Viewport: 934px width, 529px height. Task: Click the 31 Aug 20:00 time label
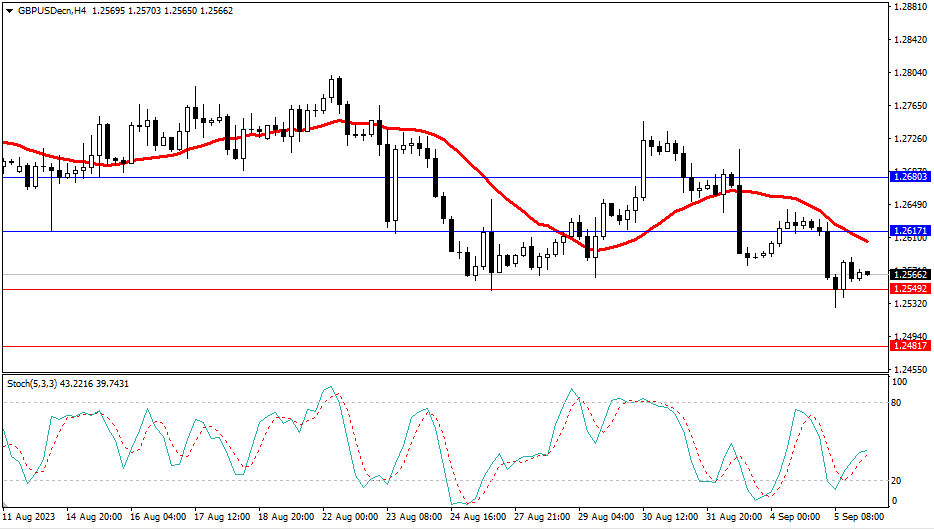click(x=734, y=518)
